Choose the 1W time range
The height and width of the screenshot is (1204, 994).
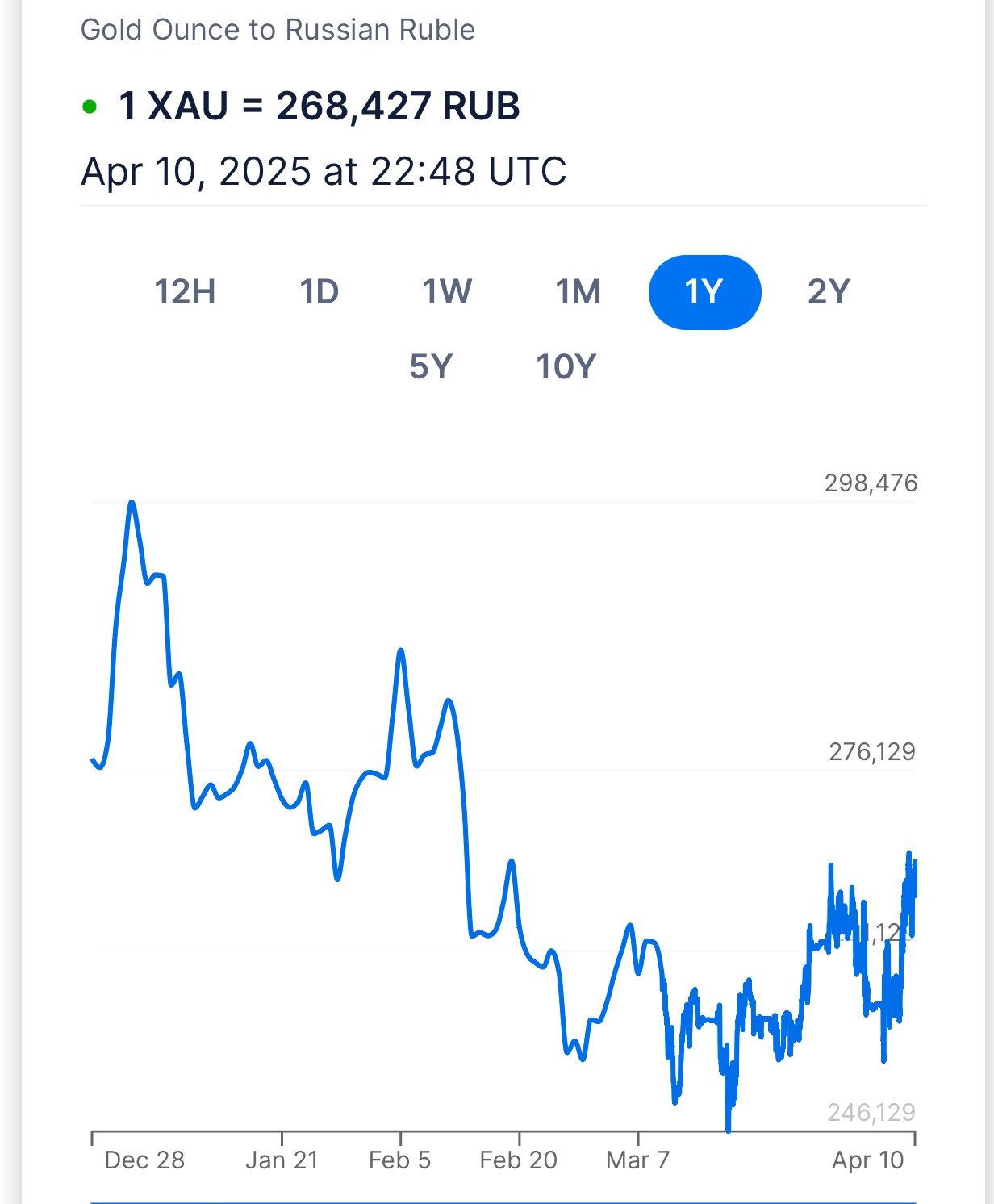point(447,292)
